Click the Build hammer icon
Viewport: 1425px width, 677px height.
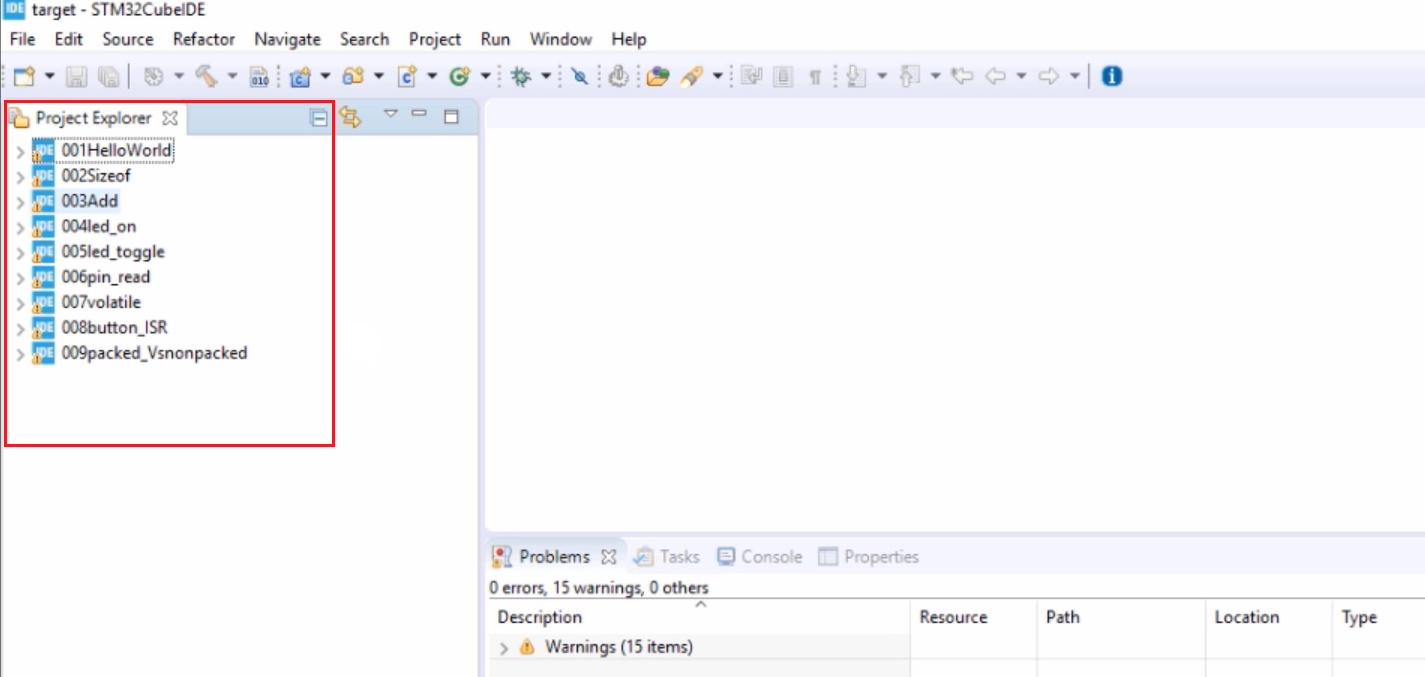pyautogui.click(x=206, y=76)
